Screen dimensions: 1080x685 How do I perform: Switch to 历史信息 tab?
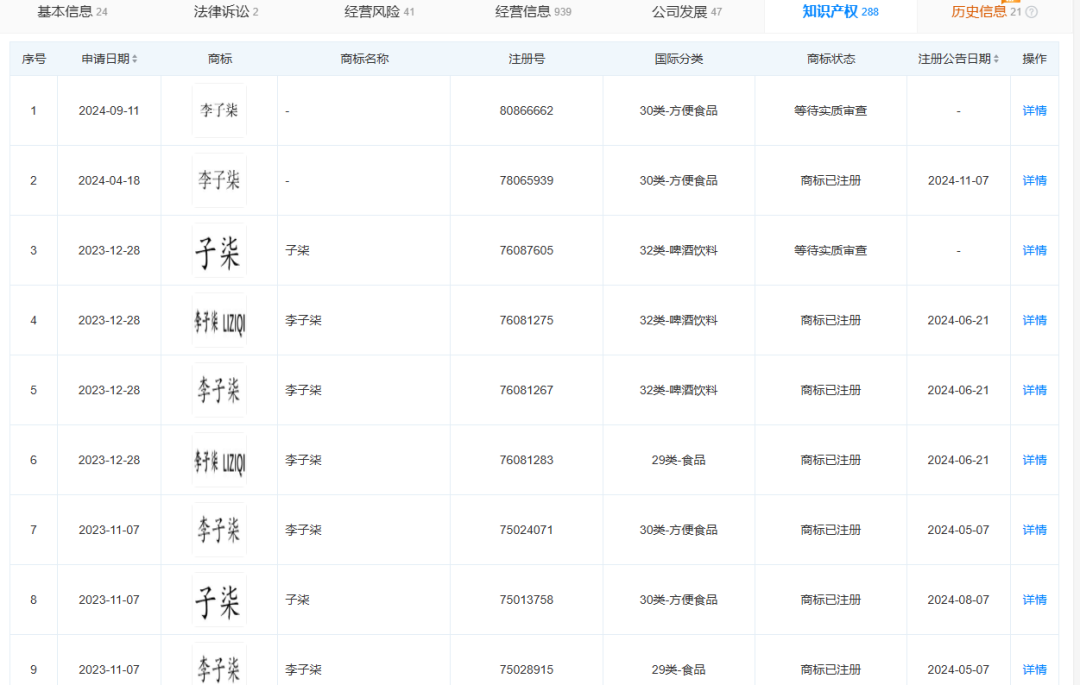(985, 12)
